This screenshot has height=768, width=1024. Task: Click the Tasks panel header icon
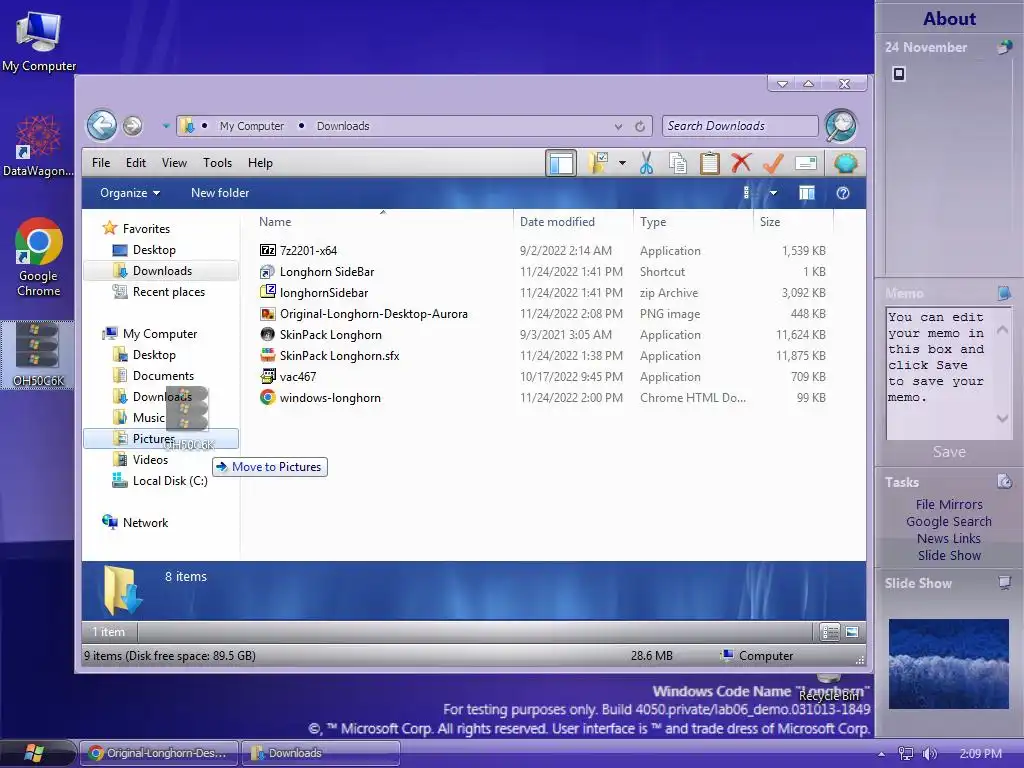click(1004, 482)
